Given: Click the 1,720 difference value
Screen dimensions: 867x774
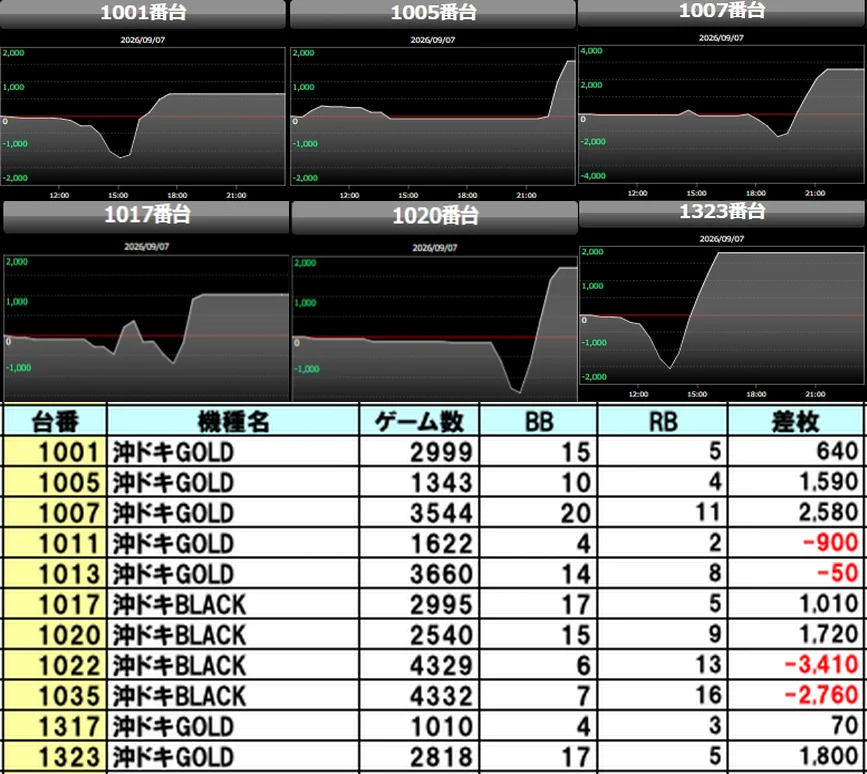Looking at the screenshot, I should click(x=828, y=634).
